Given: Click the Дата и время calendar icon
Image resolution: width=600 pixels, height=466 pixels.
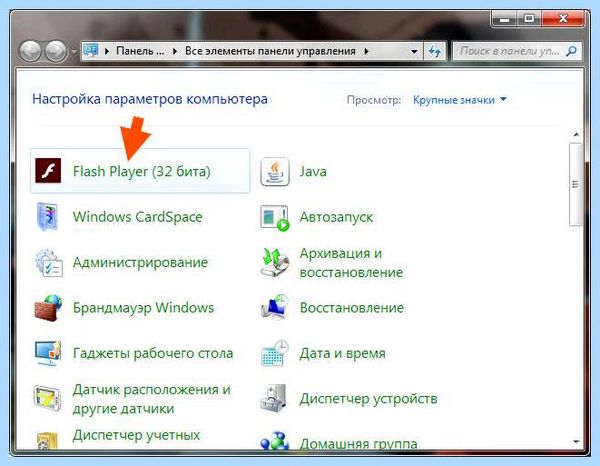Looking at the screenshot, I should coord(274,353).
